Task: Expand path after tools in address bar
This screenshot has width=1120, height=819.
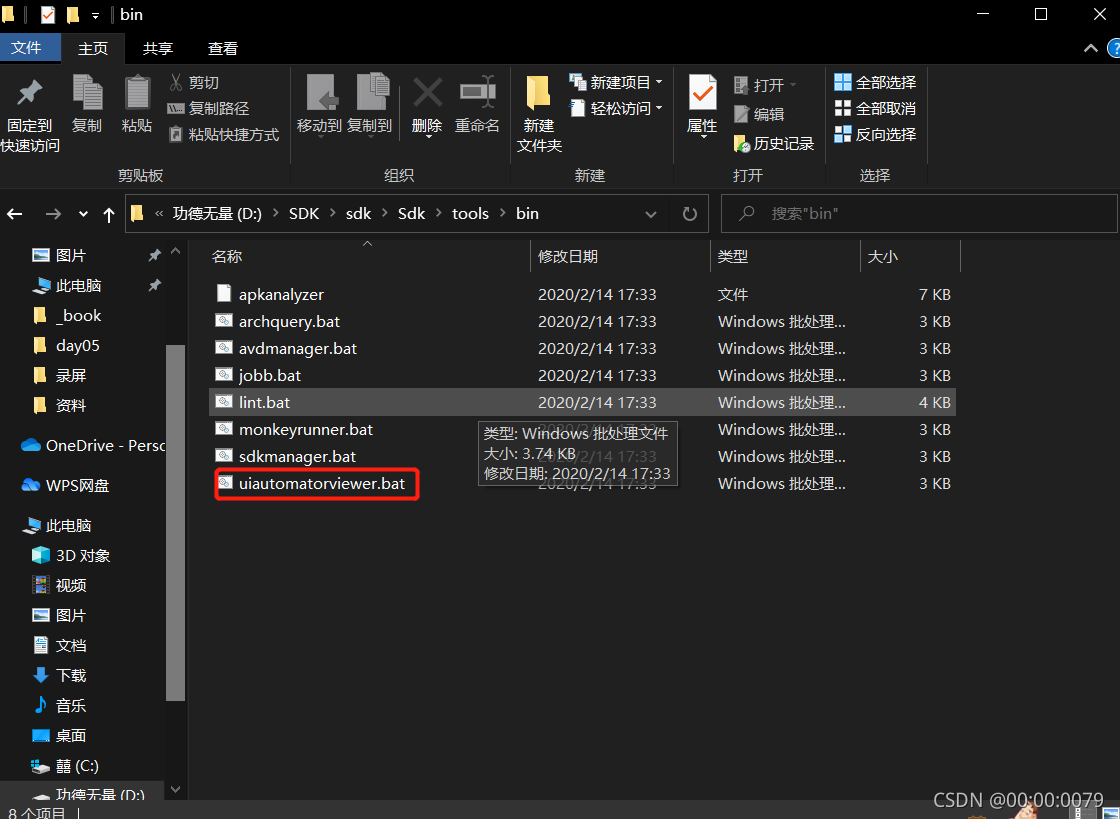Action: [503, 213]
